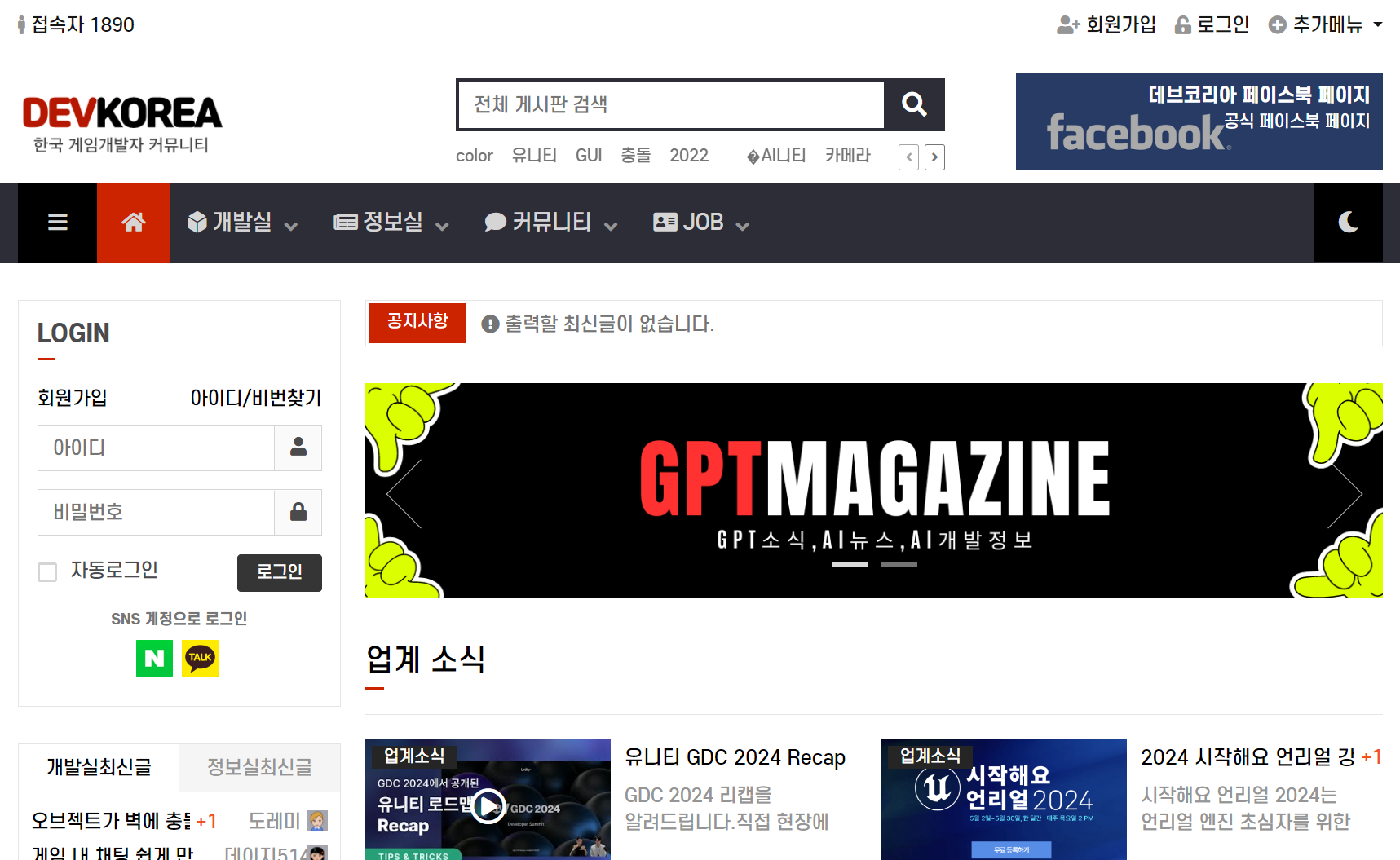This screenshot has width=1400, height=860.
Task: Click the lock icon beside 비밀번호 field
Action: click(298, 512)
